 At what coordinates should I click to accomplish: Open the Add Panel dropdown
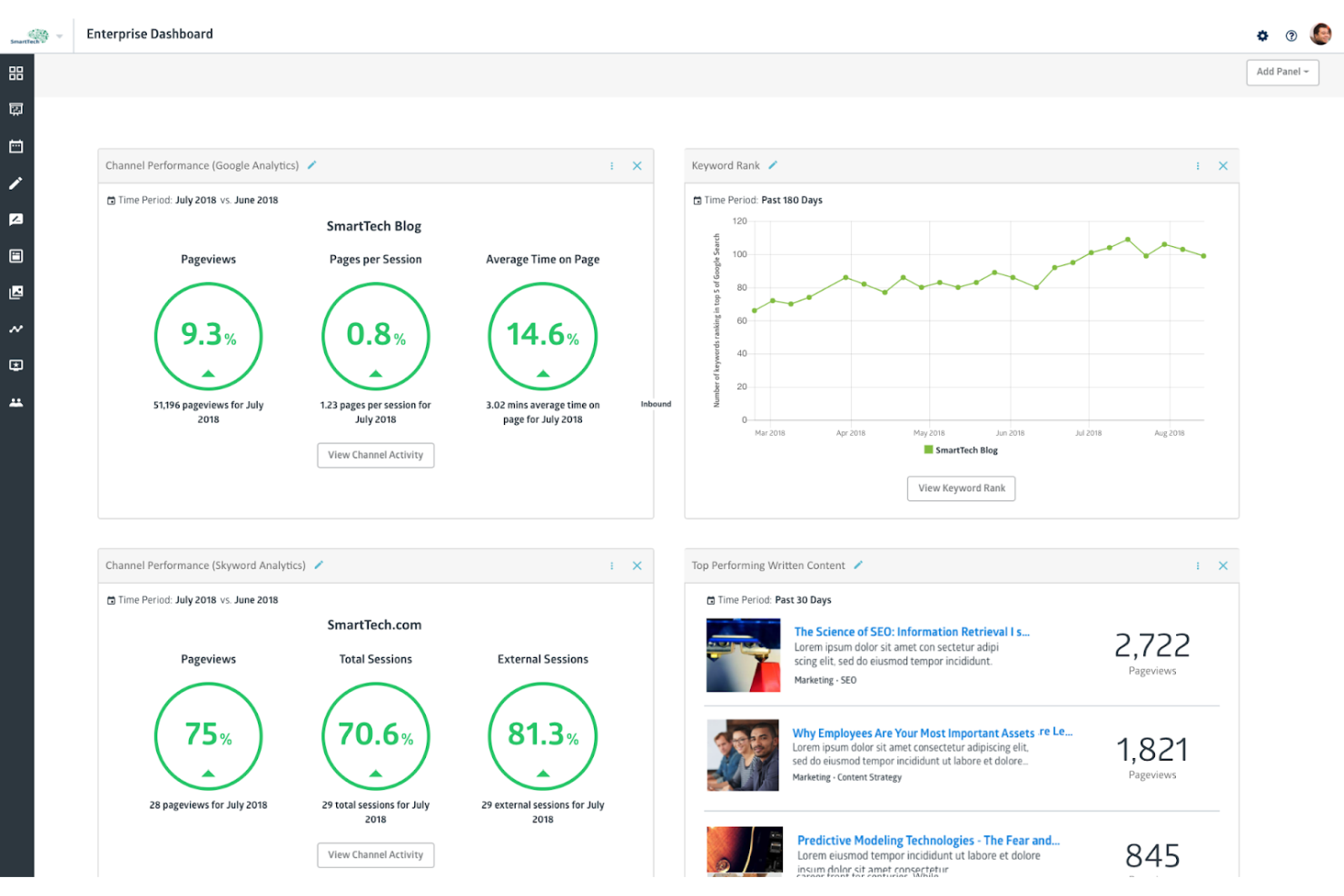pyautogui.click(x=1282, y=72)
